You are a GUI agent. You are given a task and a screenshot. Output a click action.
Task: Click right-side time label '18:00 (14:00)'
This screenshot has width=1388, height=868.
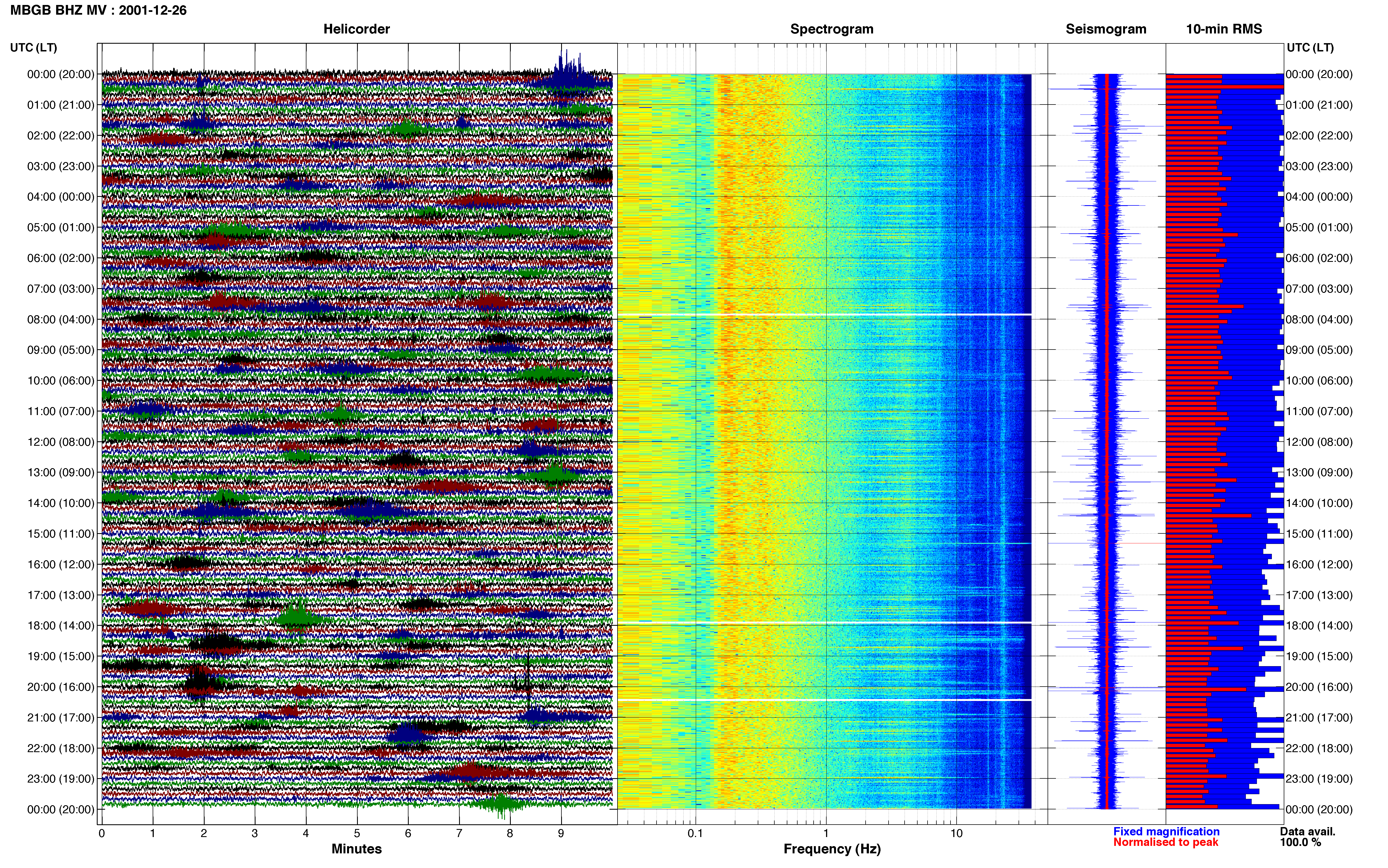point(1319,626)
